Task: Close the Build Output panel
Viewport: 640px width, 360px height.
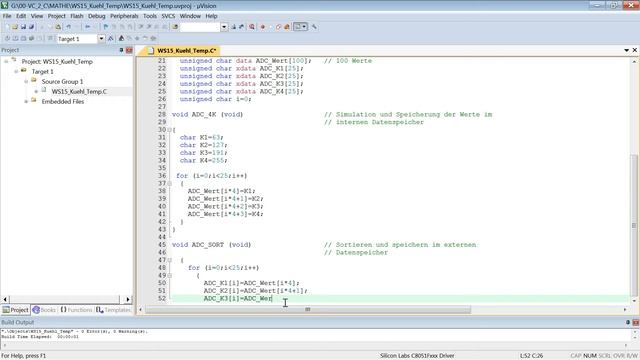Action: pyautogui.click(x=636, y=322)
